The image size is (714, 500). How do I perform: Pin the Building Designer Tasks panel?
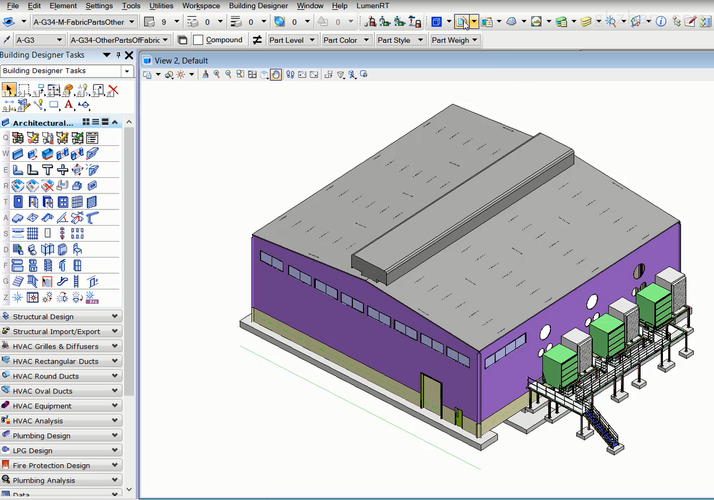click(x=118, y=55)
